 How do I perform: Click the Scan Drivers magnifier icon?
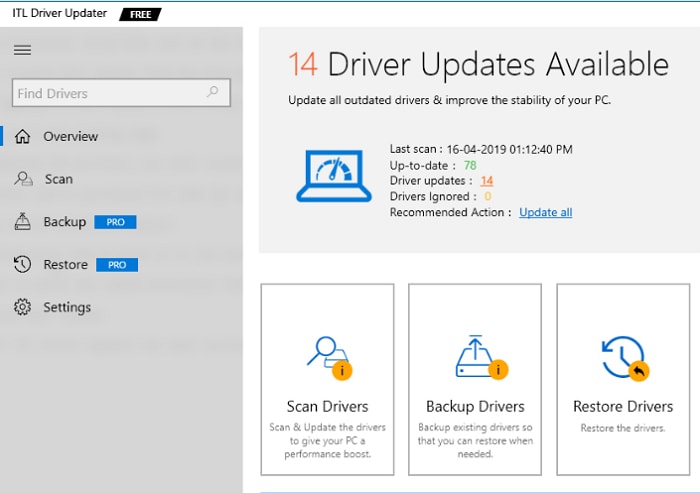329,358
